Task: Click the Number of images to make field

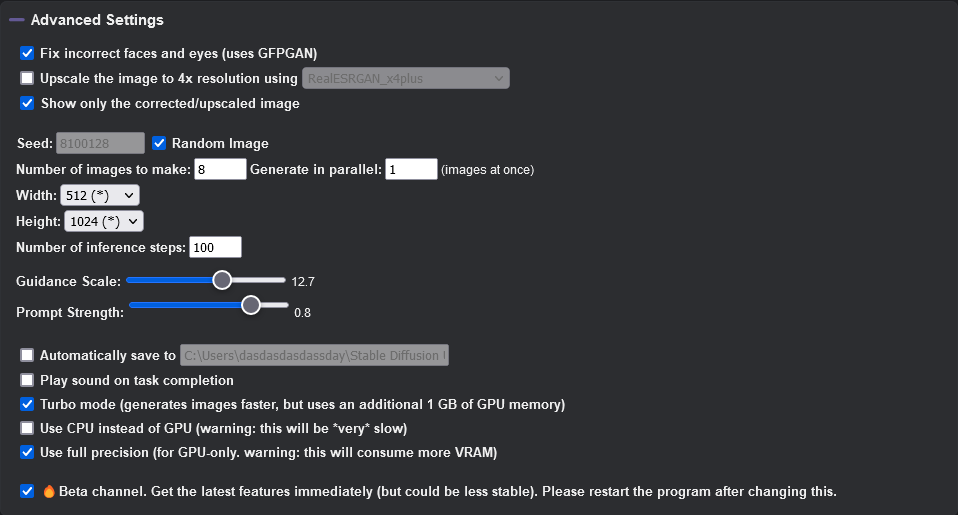Action: (x=220, y=169)
